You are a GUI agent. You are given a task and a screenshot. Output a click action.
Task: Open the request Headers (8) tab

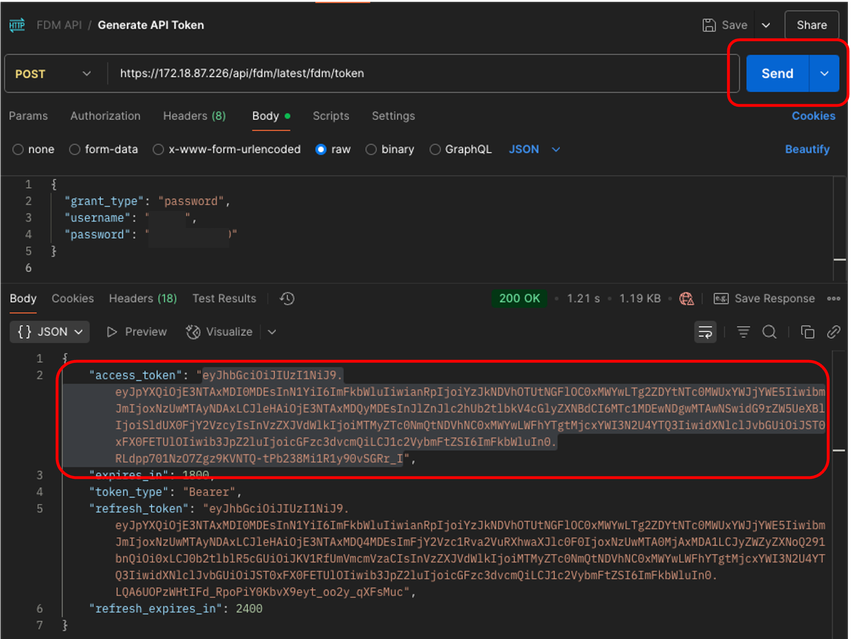[x=194, y=116]
